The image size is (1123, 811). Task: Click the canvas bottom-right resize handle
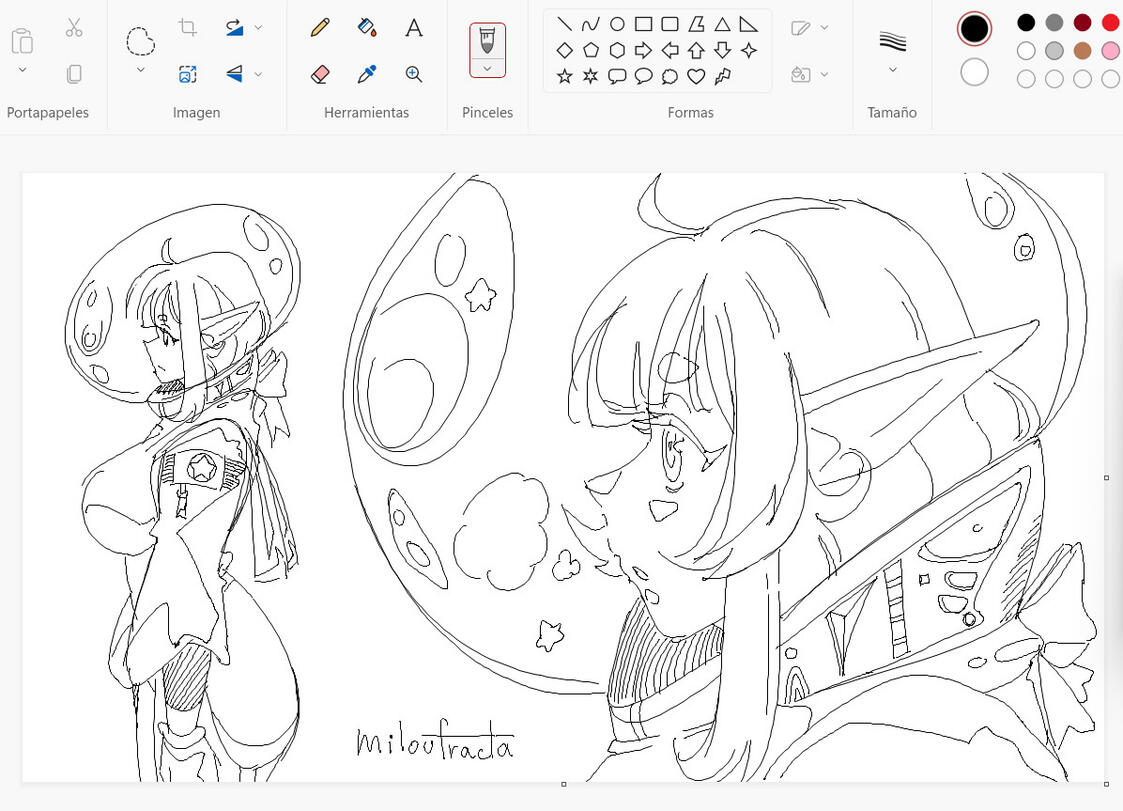tap(1106, 784)
